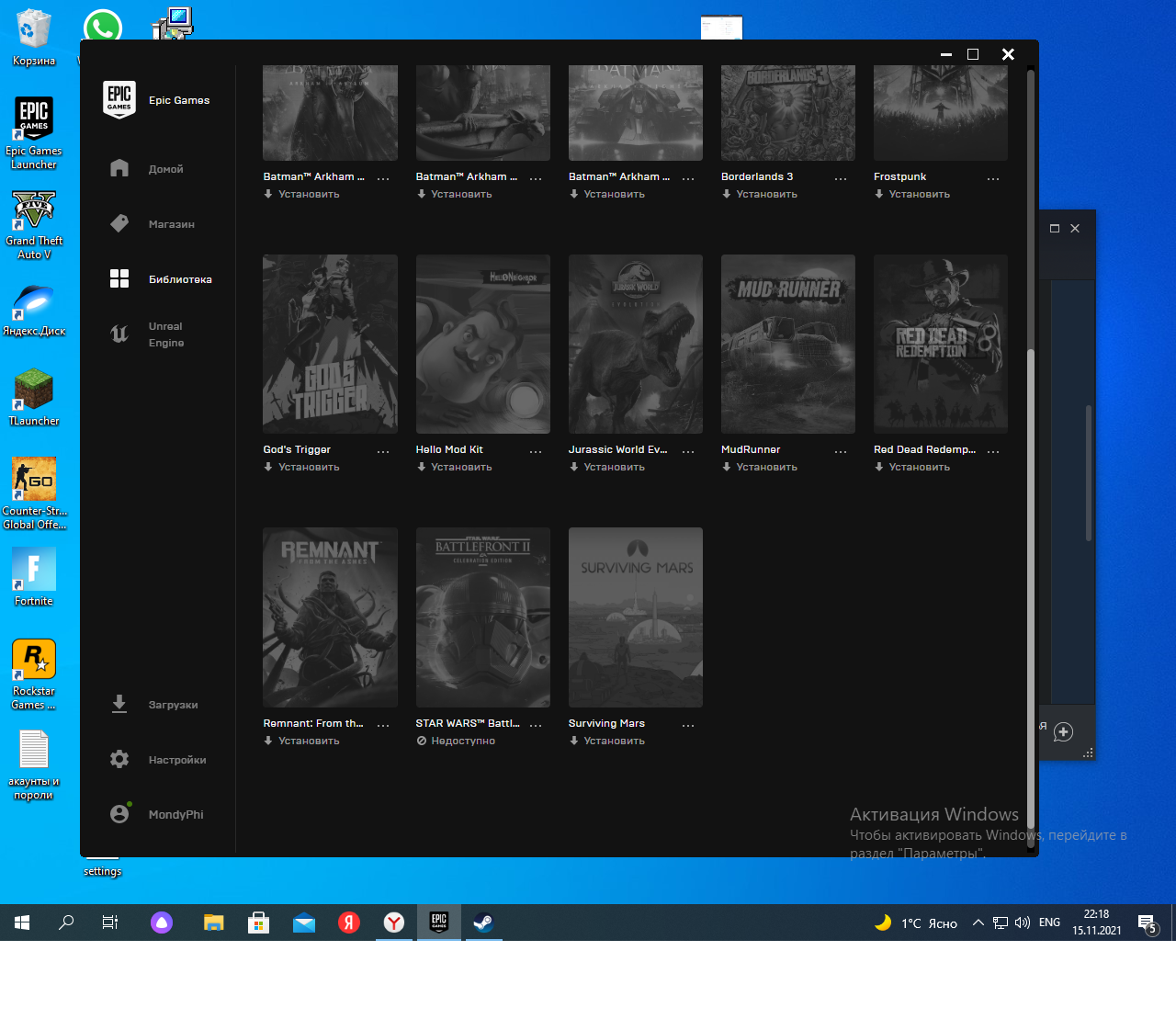Select the Яндекс.Диск desktop shortcut
Viewport: 1176px width, 1030px height.
point(34,311)
